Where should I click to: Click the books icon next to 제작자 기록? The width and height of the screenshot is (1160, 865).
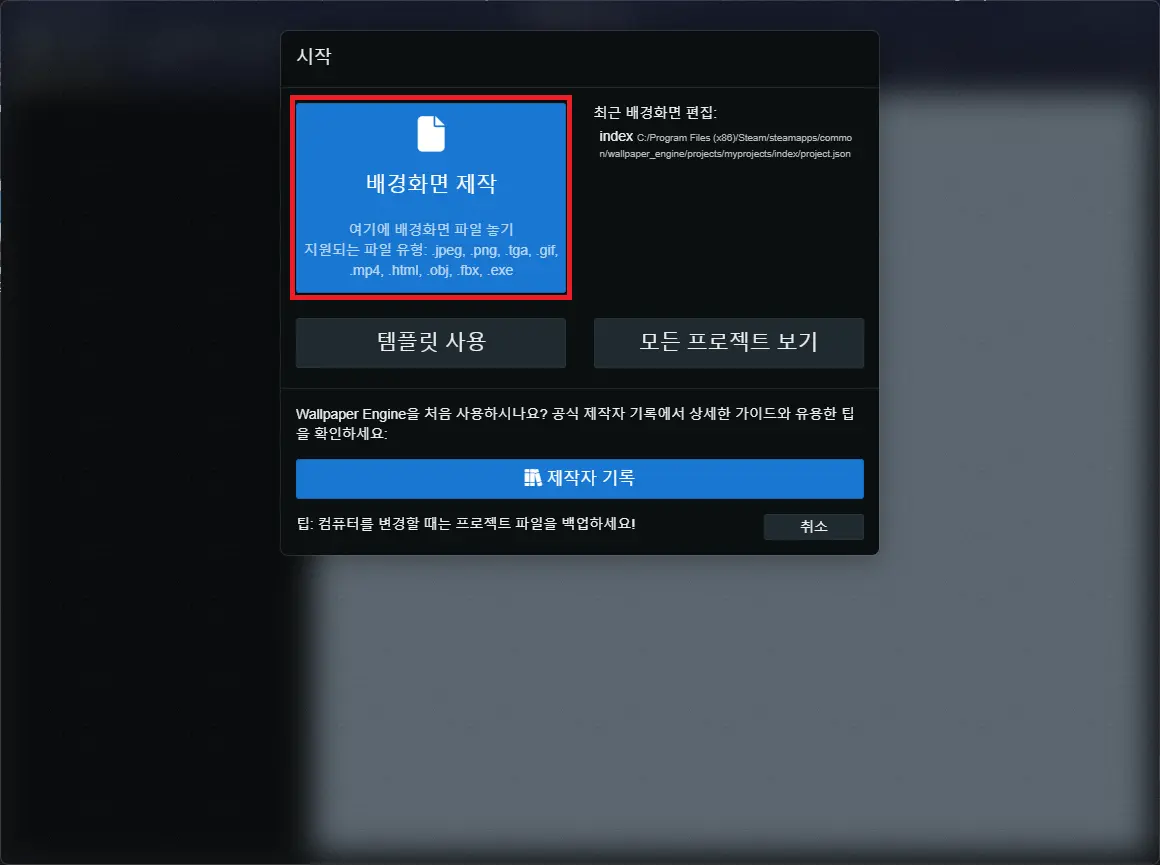[533, 478]
